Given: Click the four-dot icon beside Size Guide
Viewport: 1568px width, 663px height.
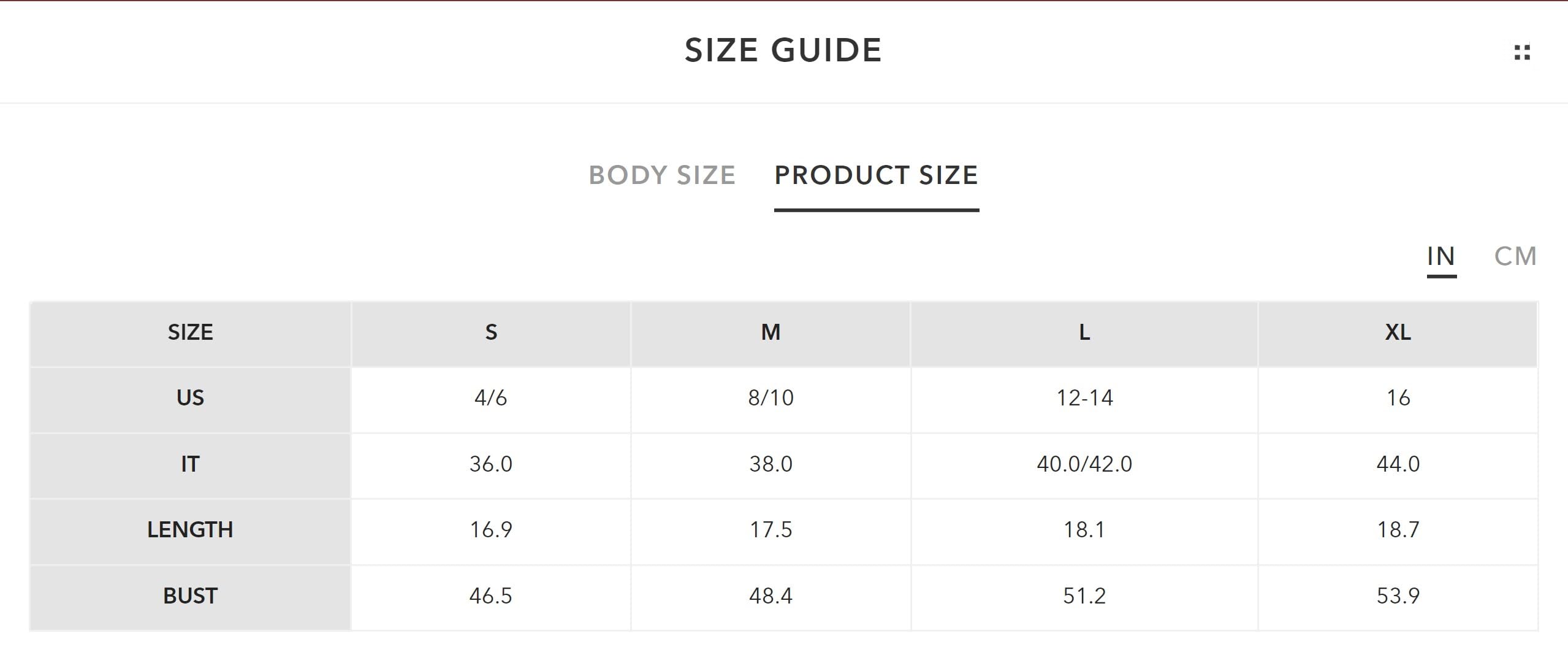Looking at the screenshot, I should [1521, 53].
